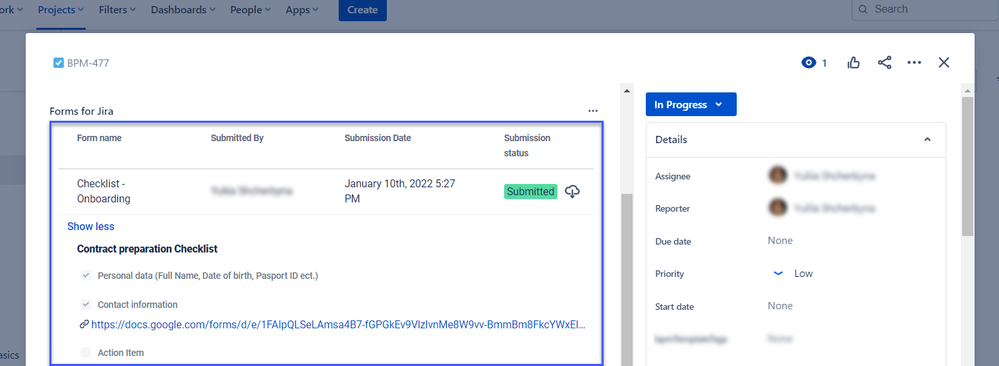Give the issue a thumbs-up vote
This screenshot has height=366, width=999.
pos(854,62)
